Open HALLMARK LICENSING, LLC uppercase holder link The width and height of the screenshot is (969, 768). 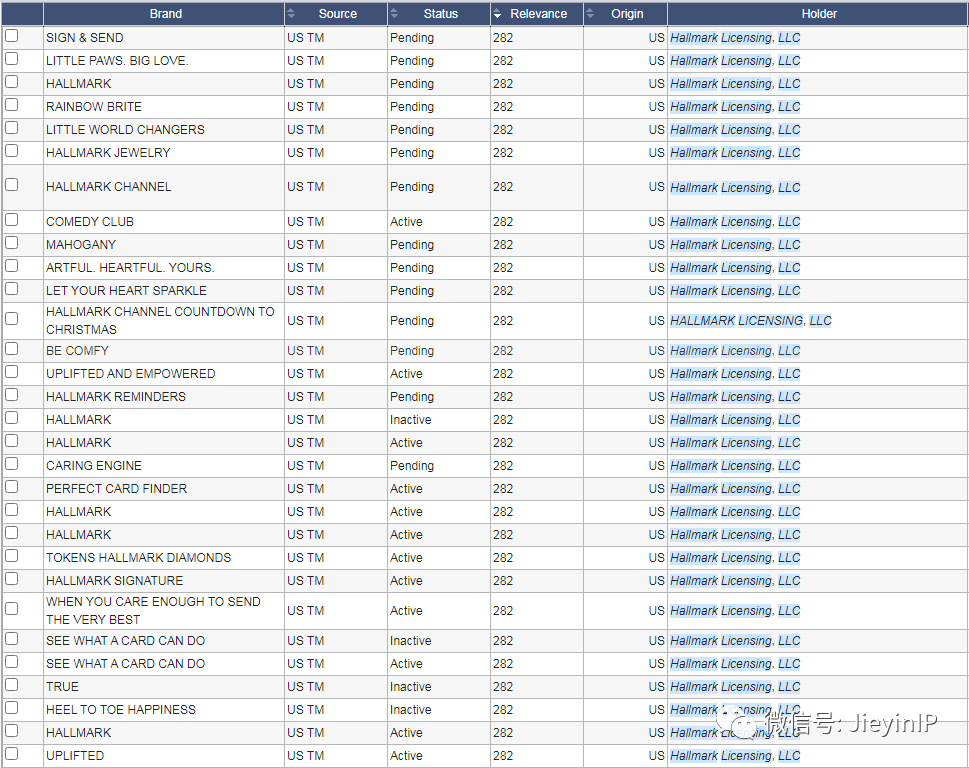click(751, 321)
